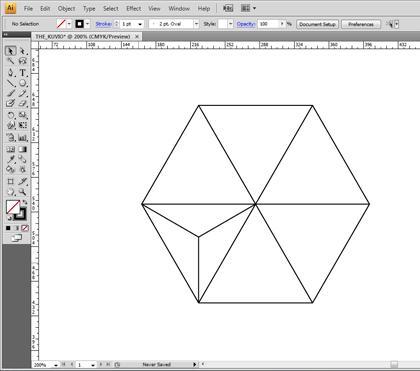The image size is (420, 371).
Task: Select the Blend tool
Action: click(x=22, y=159)
